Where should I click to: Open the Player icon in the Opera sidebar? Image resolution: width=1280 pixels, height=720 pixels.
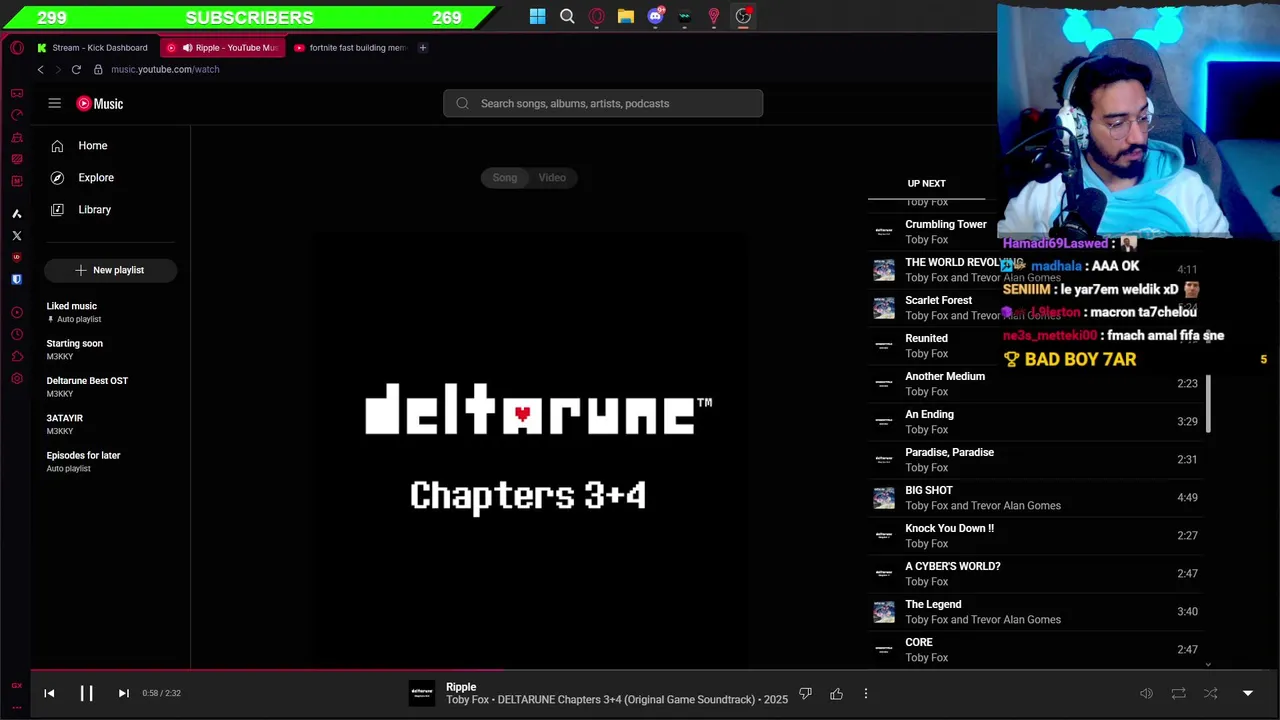[17, 313]
